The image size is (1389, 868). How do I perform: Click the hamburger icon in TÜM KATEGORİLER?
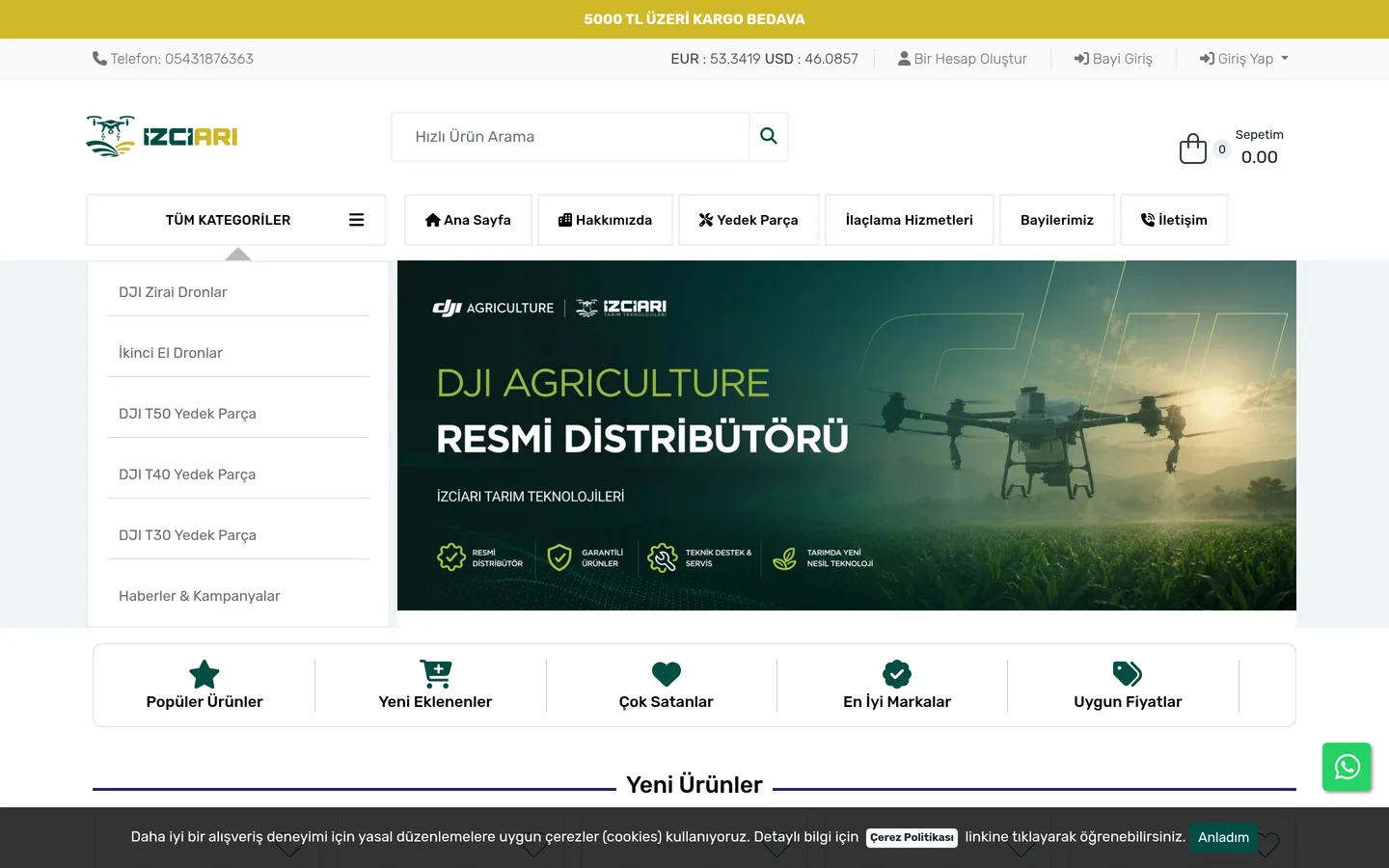pos(356,220)
